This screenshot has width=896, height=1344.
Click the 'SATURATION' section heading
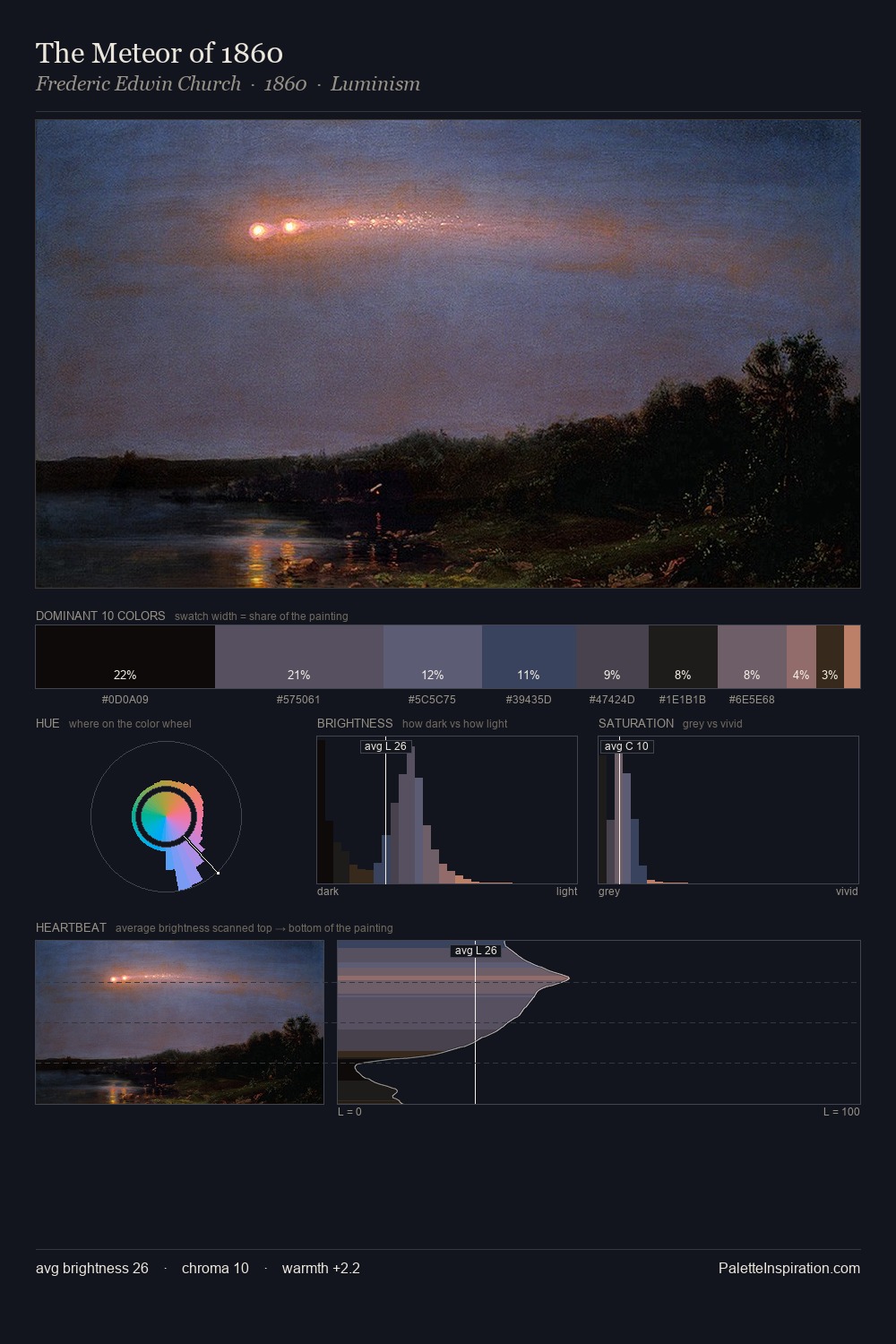tap(636, 723)
